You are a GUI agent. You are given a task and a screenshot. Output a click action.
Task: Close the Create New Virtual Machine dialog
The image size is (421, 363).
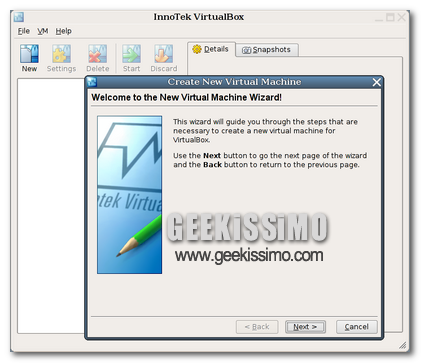(x=376, y=82)
